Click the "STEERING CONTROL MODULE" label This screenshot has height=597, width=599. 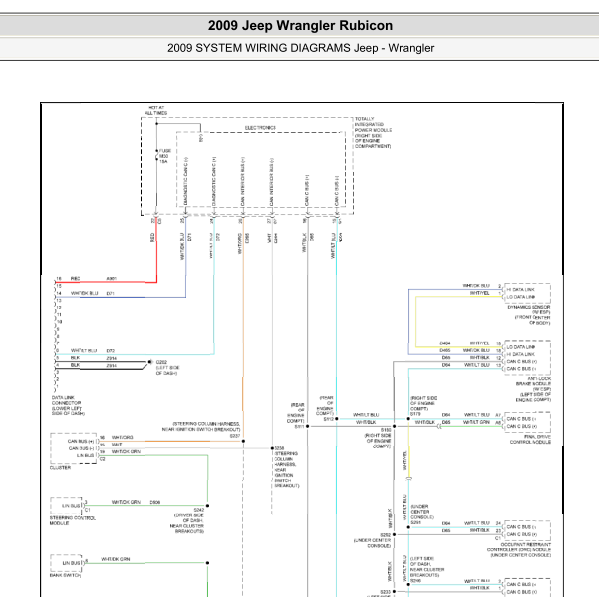pyautogui.click(x=73, y=520)
